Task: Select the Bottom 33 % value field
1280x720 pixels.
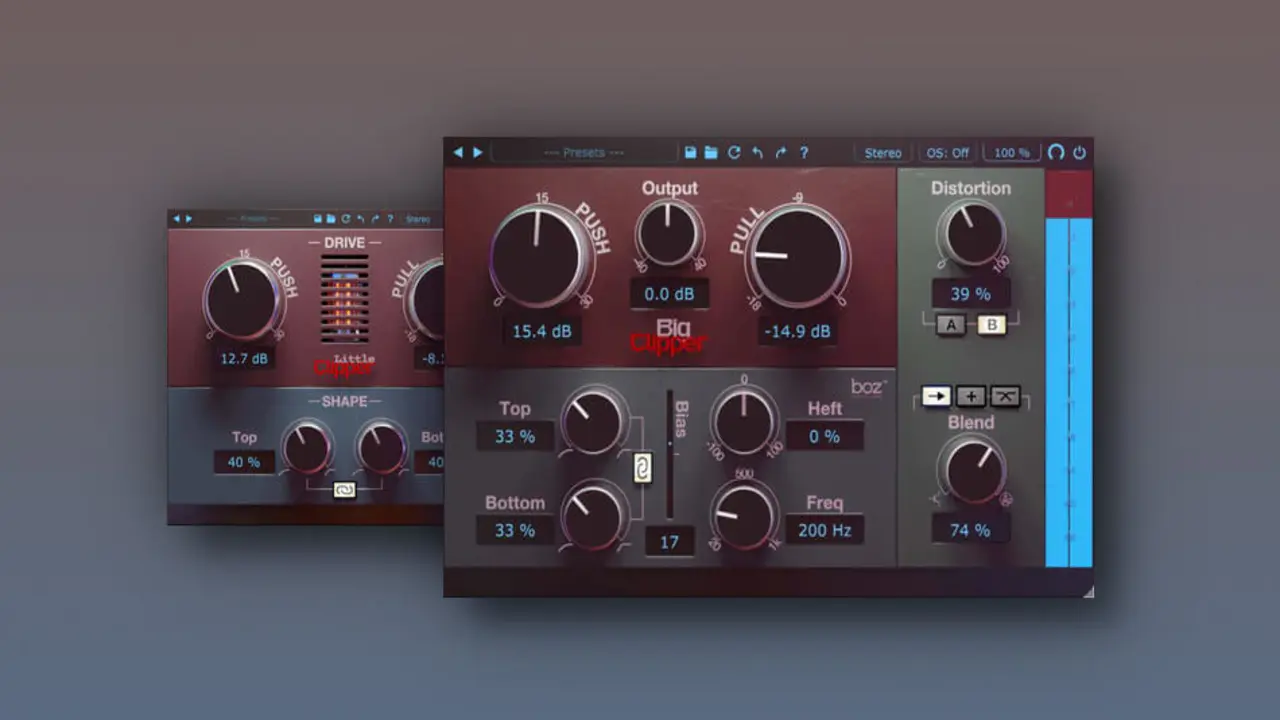Action: (x=515, y=529)
